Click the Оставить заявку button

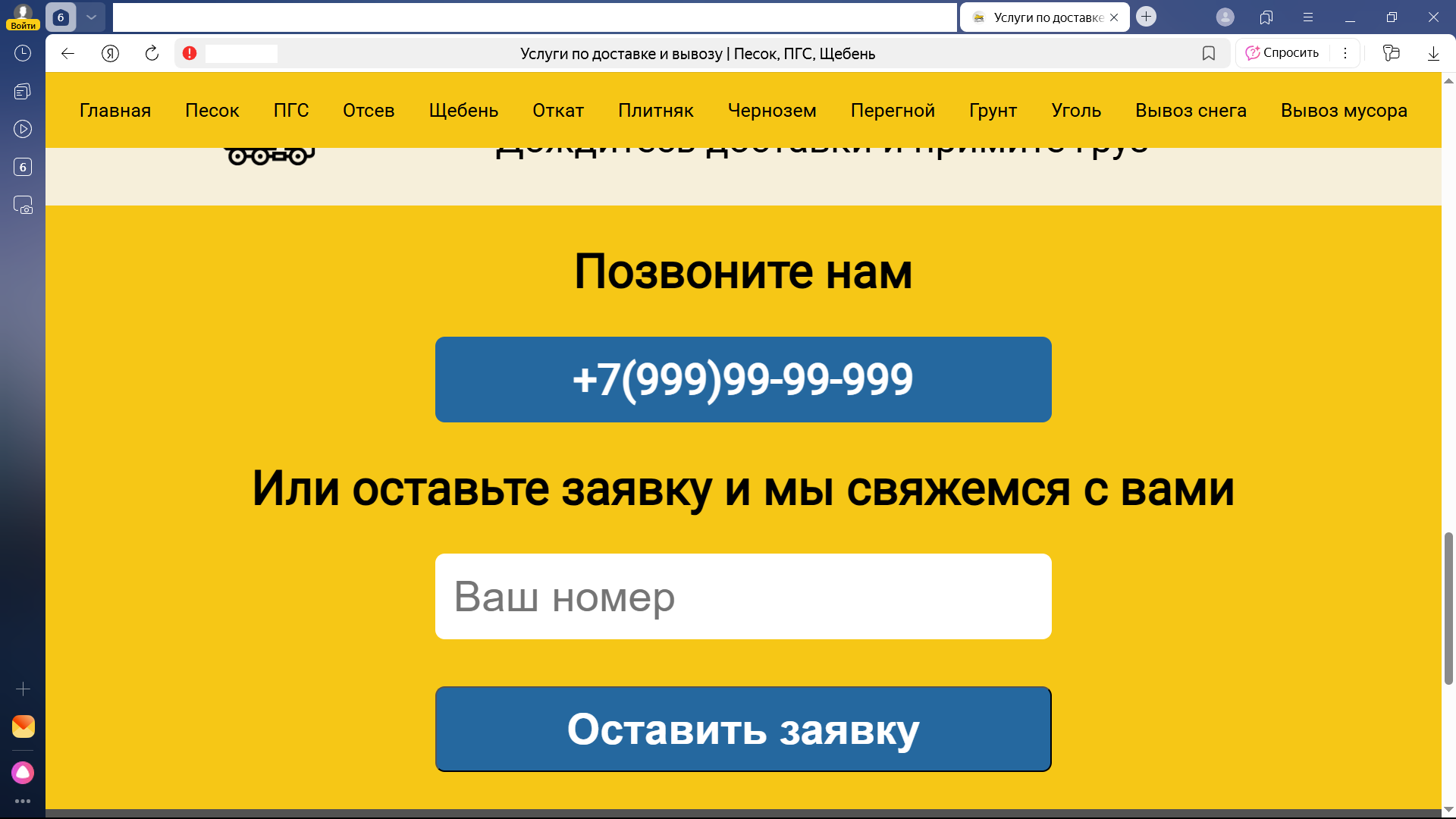tap(743, 730)
